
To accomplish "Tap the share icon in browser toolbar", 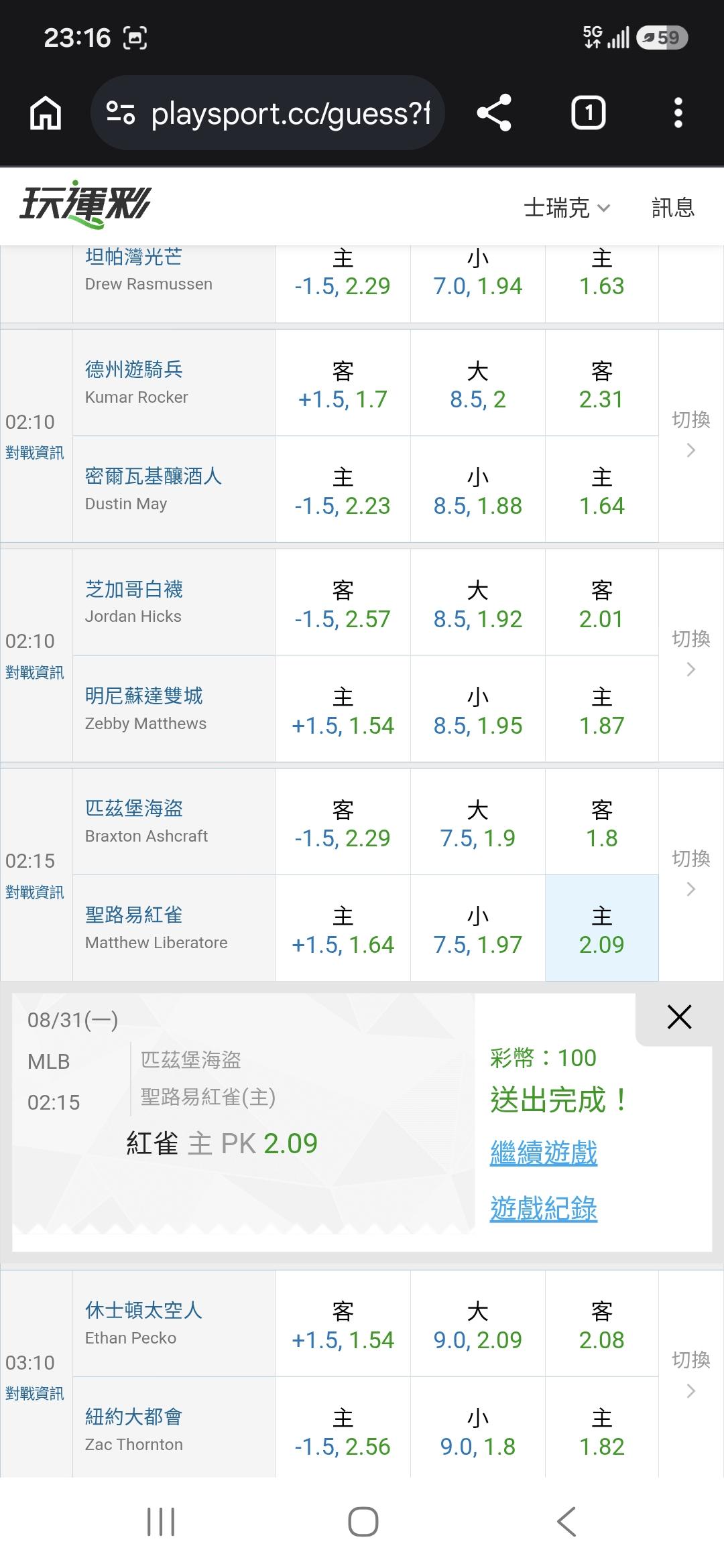I will (x=494, y=113).
